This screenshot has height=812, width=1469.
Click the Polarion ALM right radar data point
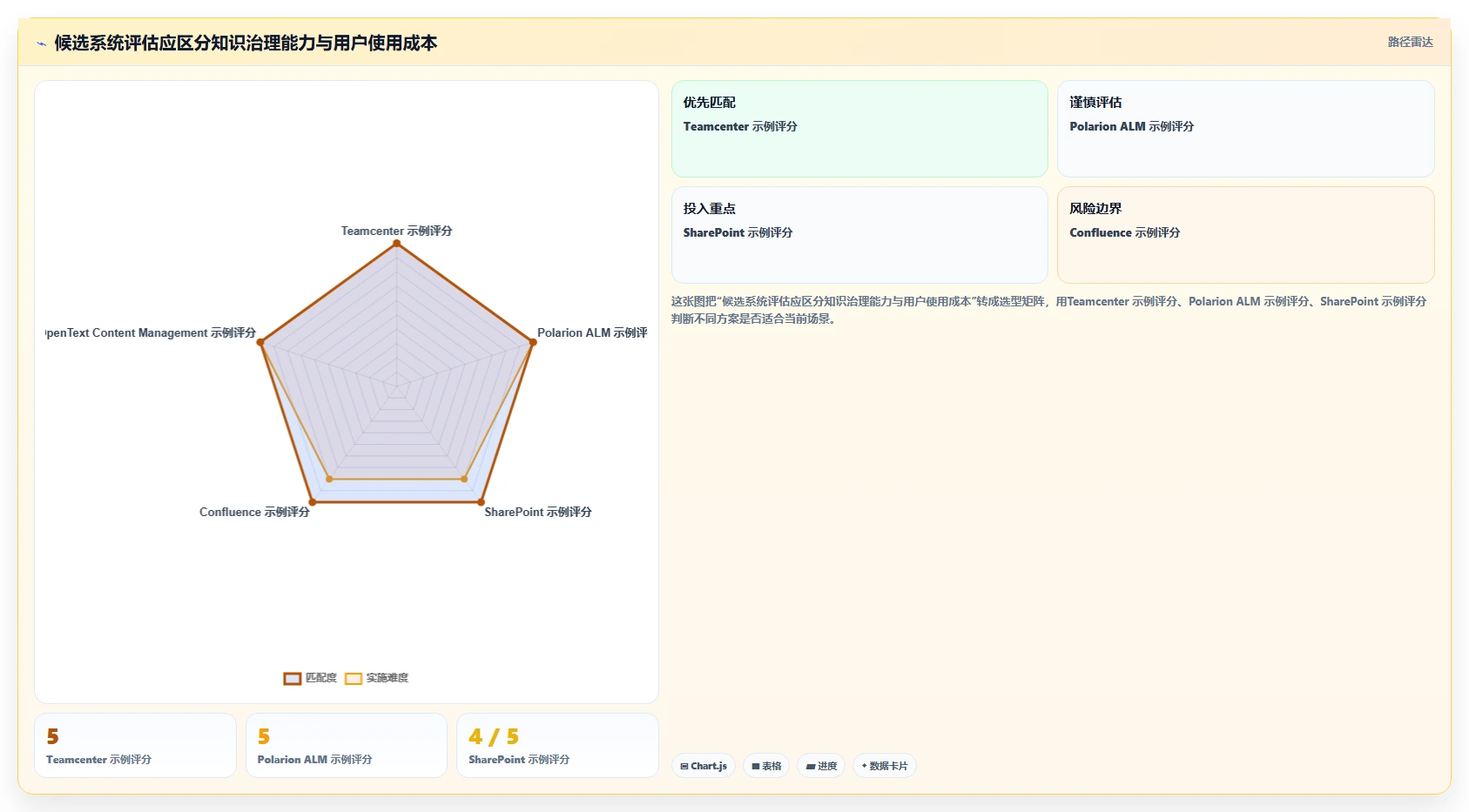533,342
